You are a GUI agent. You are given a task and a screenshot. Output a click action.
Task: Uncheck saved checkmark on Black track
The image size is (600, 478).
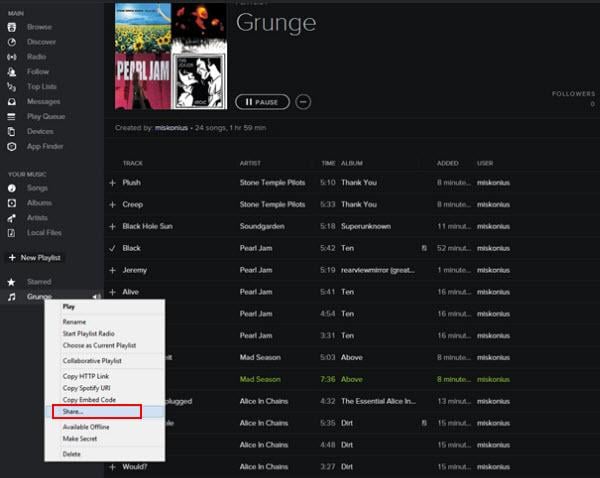112,248
